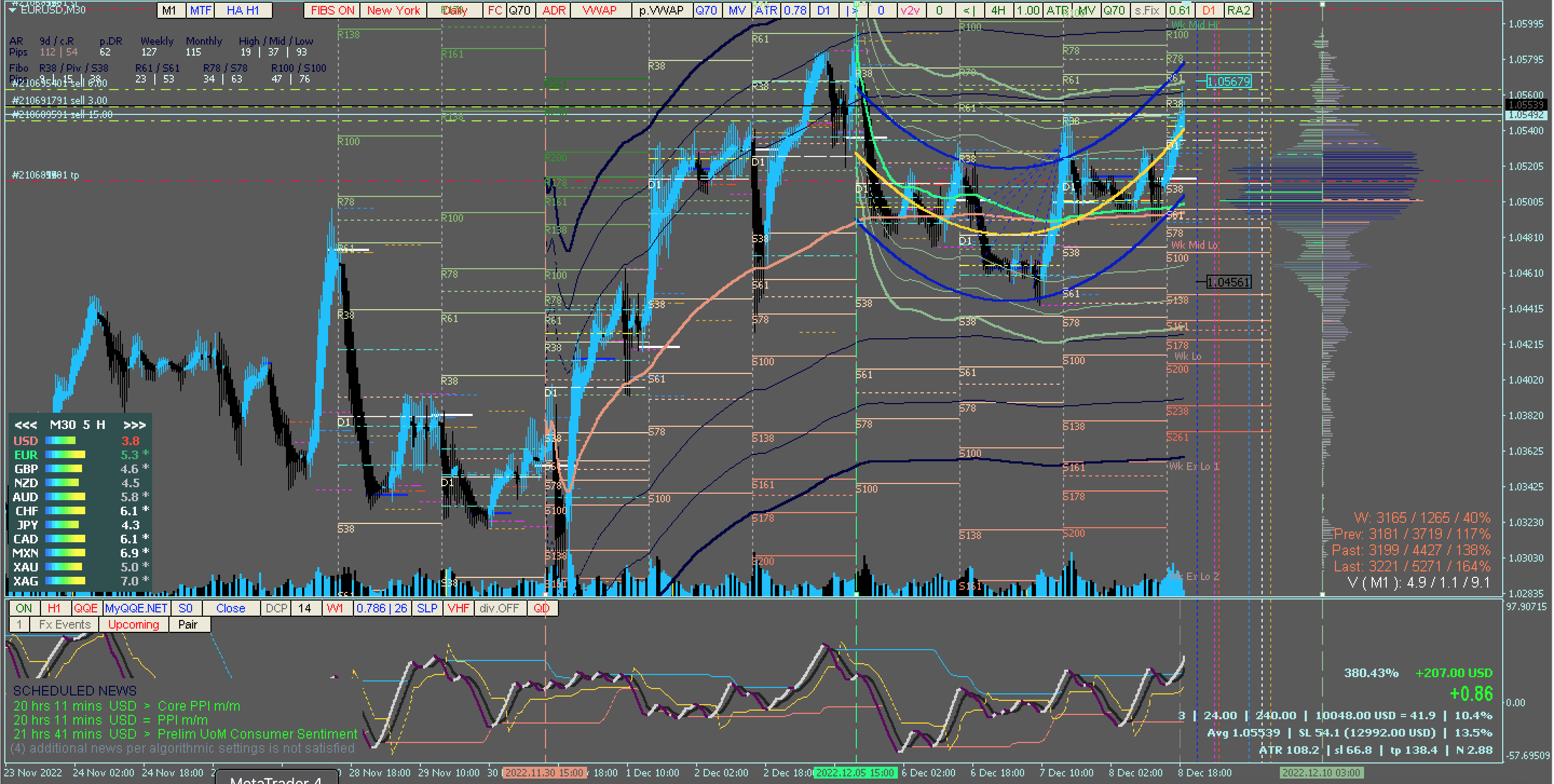Click the red ADR button
The height and width of the screenshot is (784, 1554).
[554, 10]
